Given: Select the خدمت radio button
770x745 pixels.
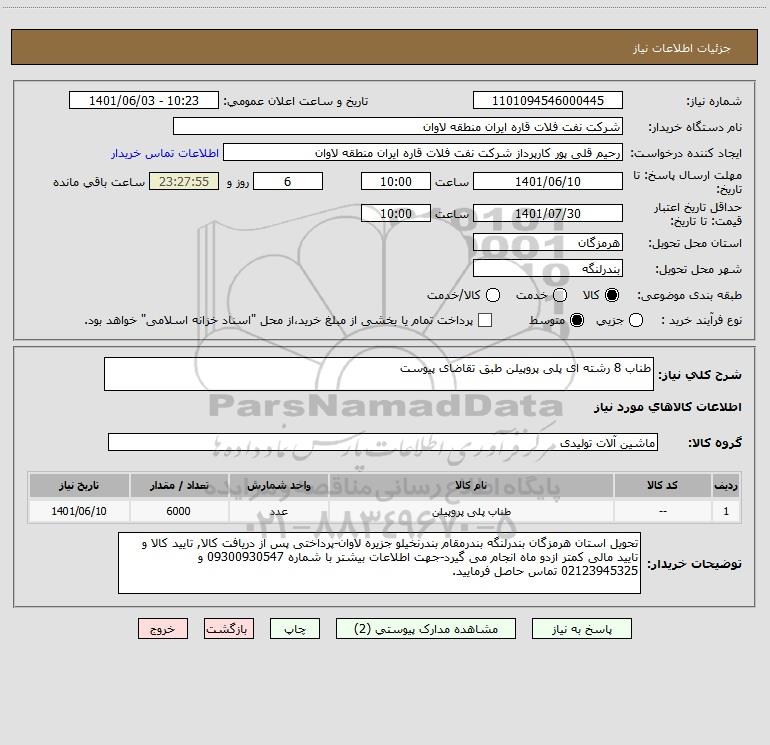Looking at the screenshot, I should pos(560,295).
